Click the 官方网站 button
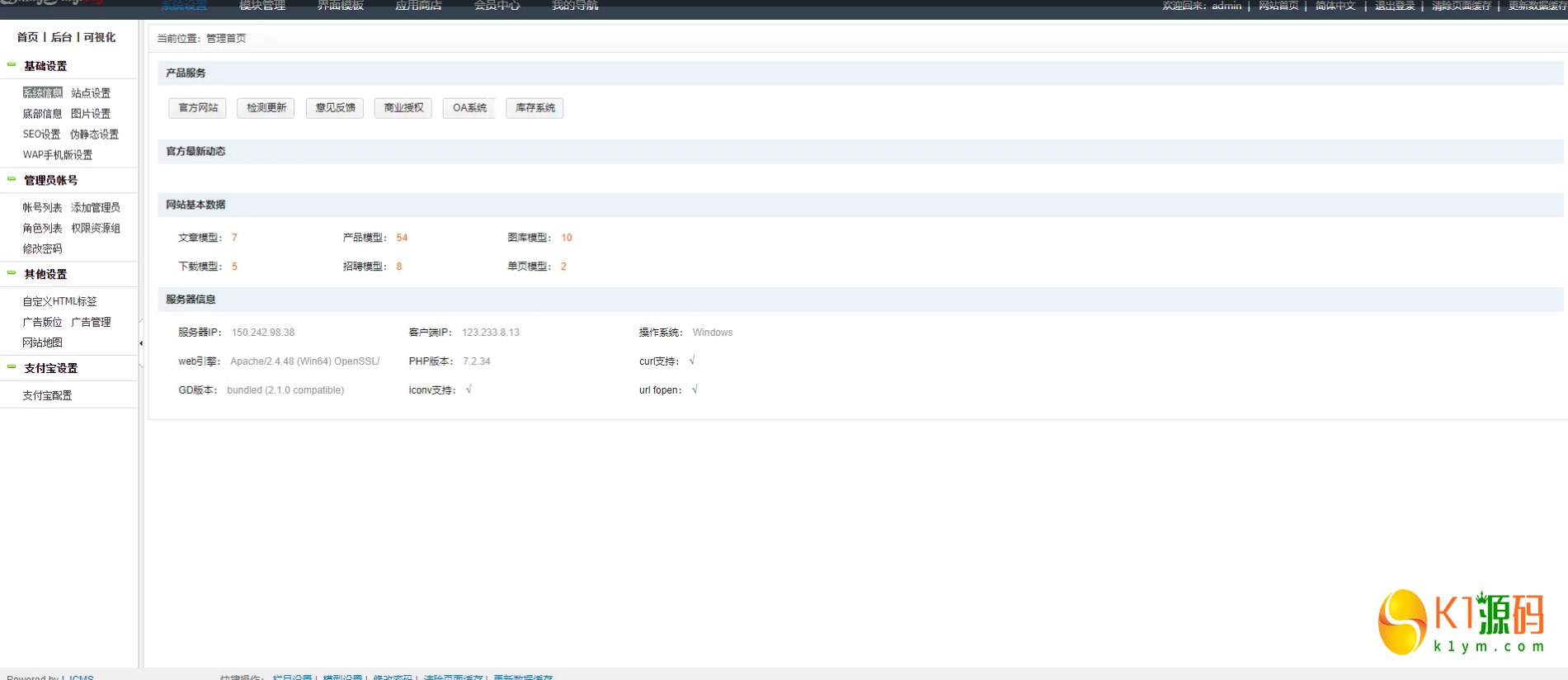Screen dimensions: 1568x680 (198, 108)
